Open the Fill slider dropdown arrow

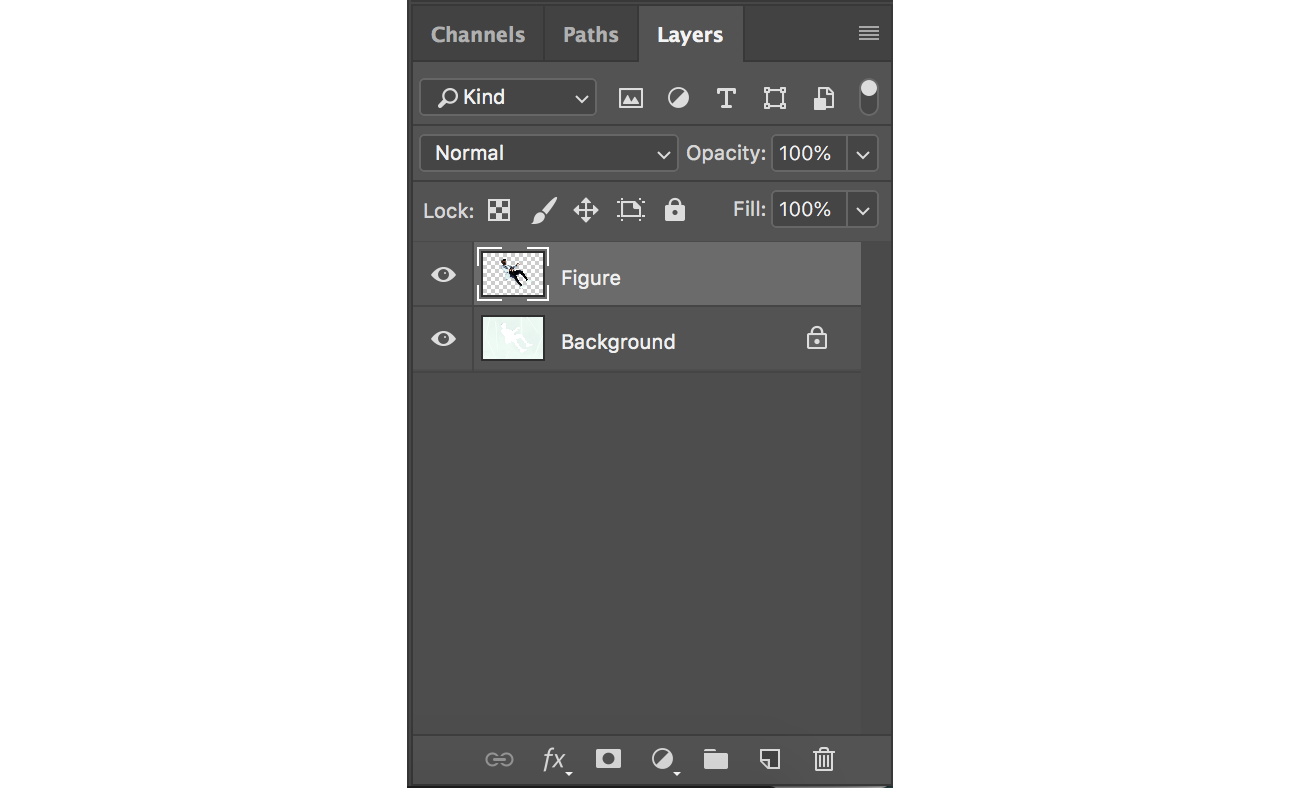pos(863,210)
